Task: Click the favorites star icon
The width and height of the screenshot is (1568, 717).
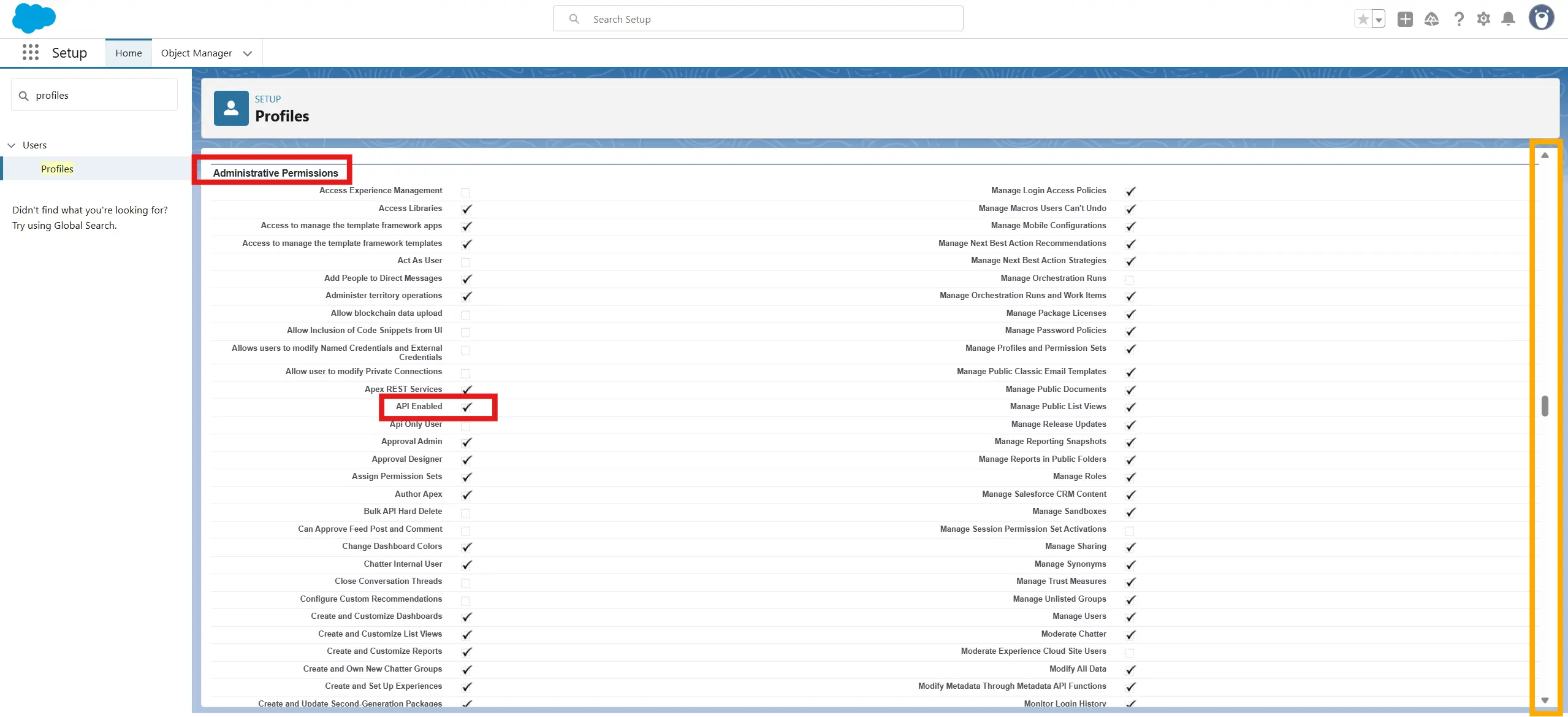Action: tap(1362, 20)
